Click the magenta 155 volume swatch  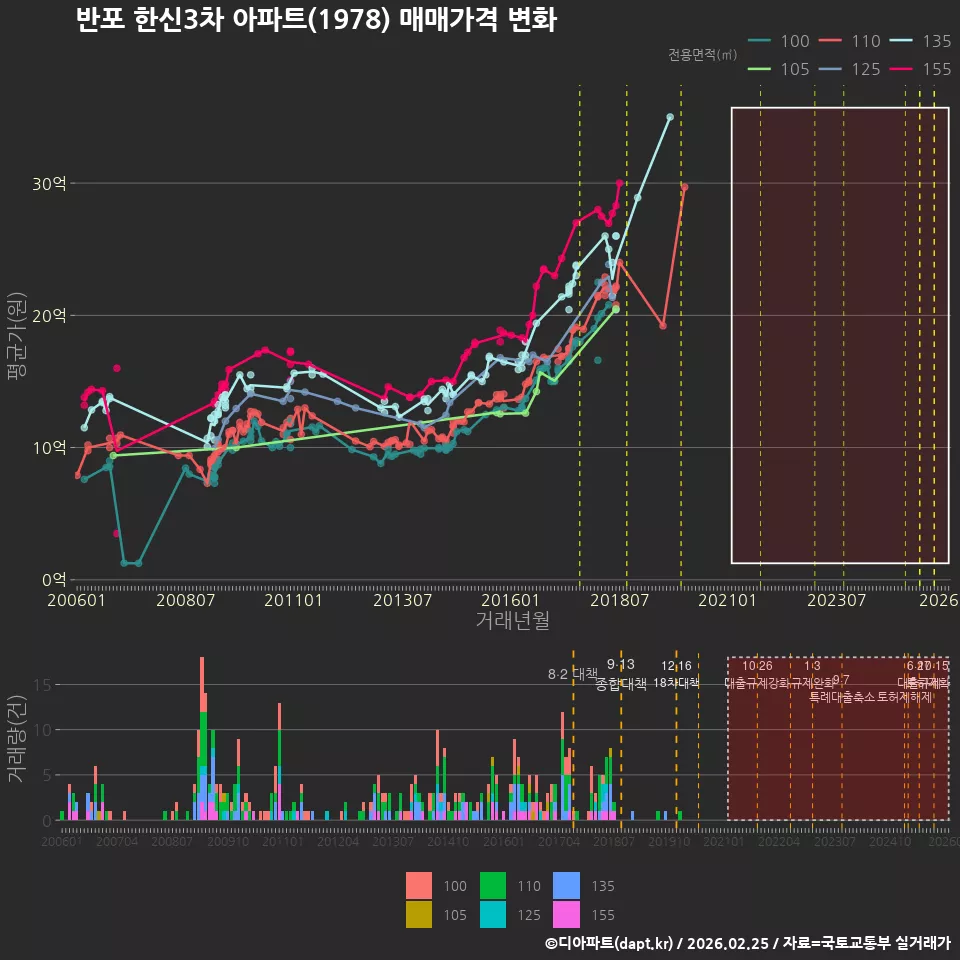[x=566, y=914]
